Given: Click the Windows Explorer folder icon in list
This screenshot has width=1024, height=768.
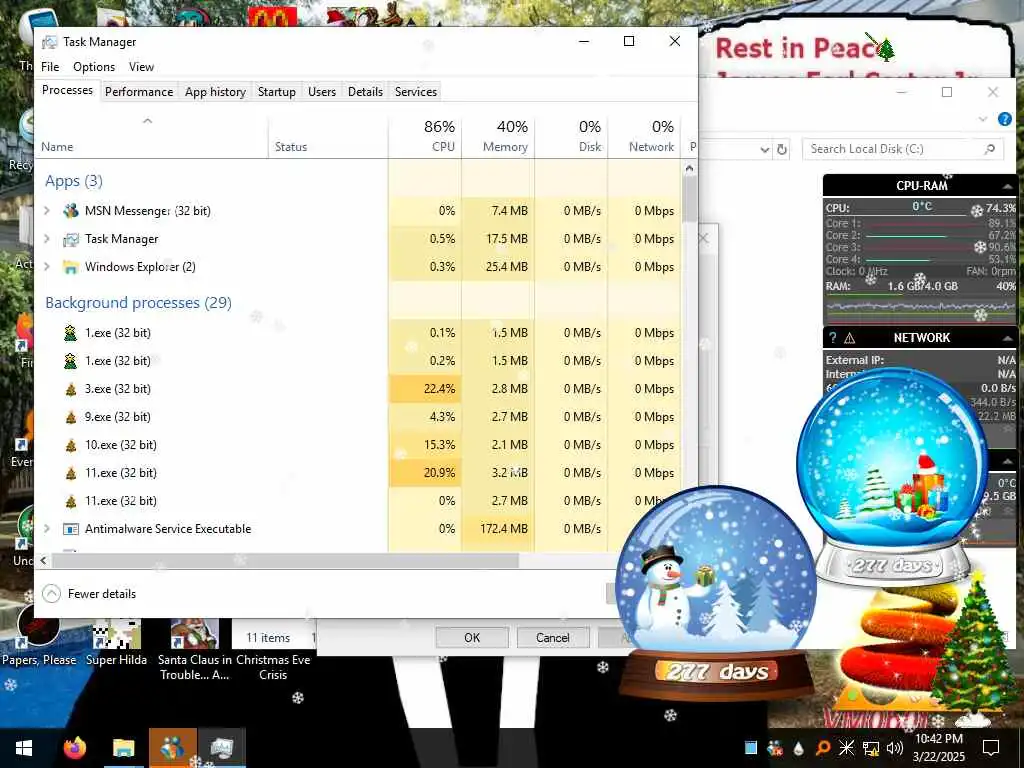Looking at the screenshot, I should click(71, 267).
